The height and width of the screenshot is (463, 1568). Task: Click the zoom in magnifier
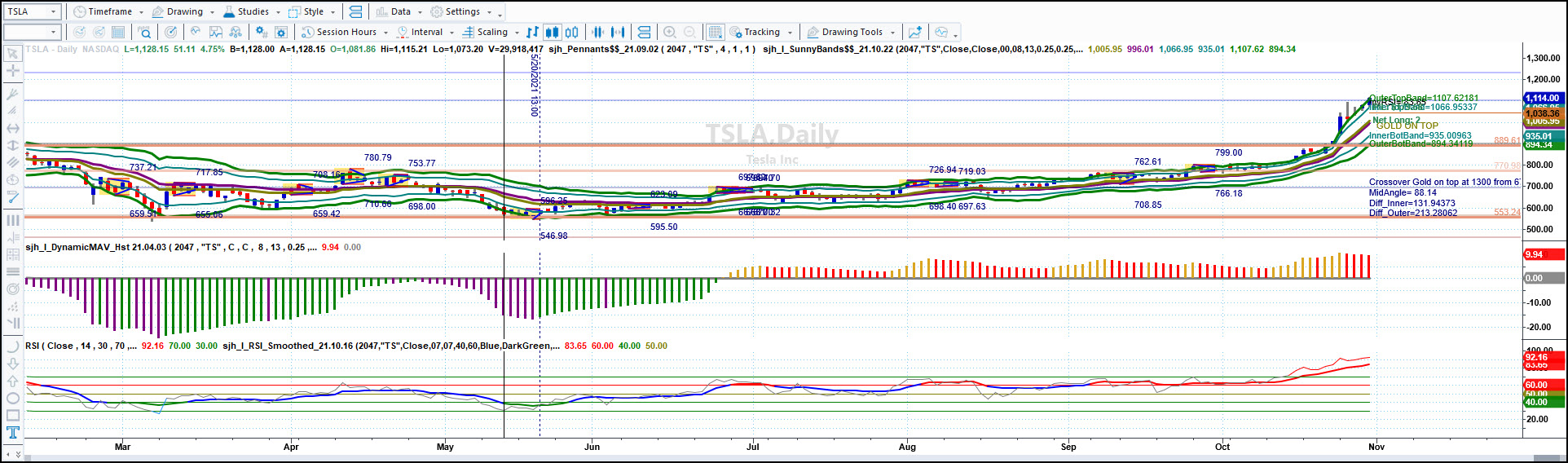tap(669, 32)
